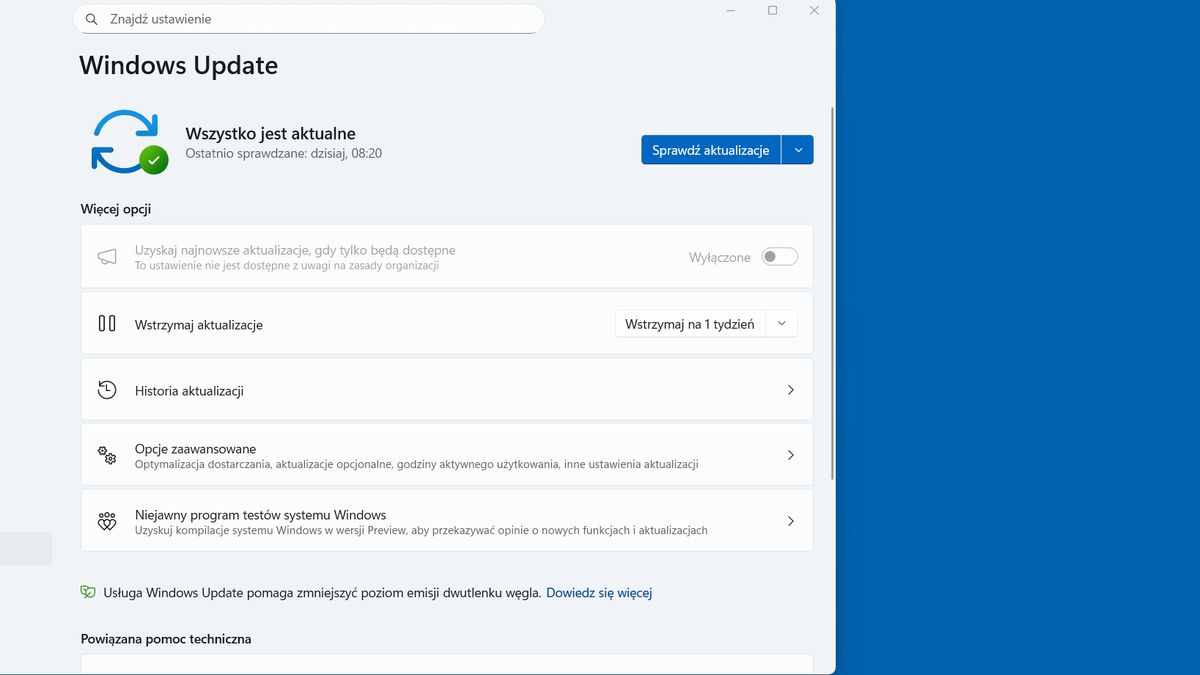Click the Windows Update sync status icon
Image resolution: width=1200 pixels, height=675 pixels.
pos(127,142)
